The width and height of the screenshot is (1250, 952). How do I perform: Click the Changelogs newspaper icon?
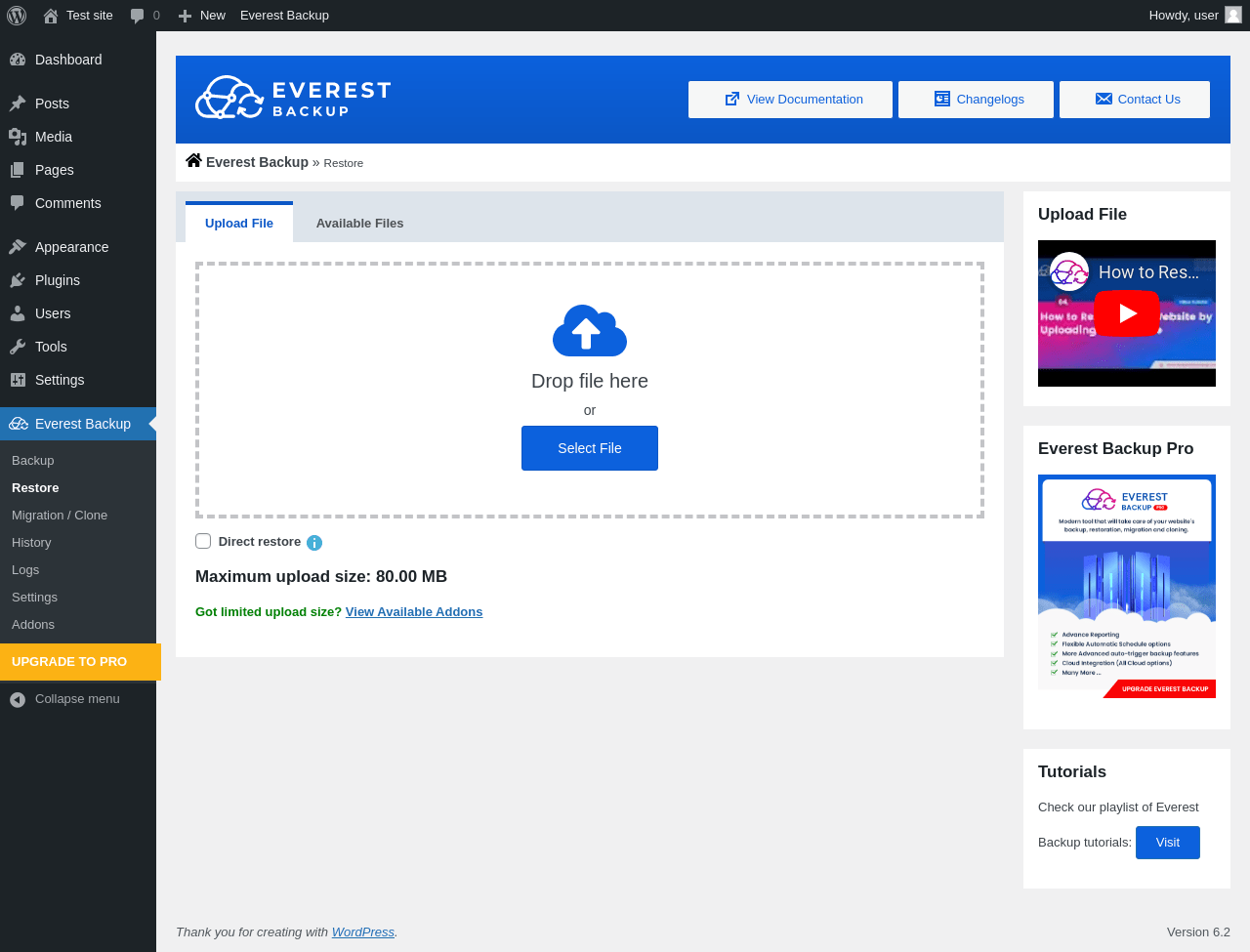942,99
